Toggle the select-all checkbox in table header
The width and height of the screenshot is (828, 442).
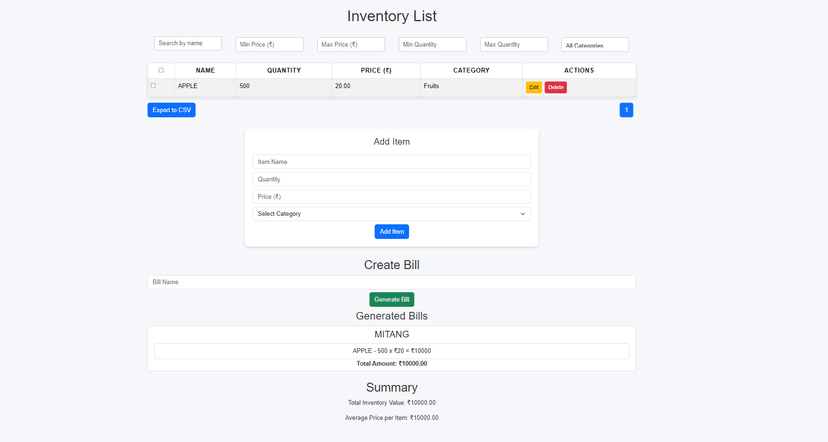(161, 70)
